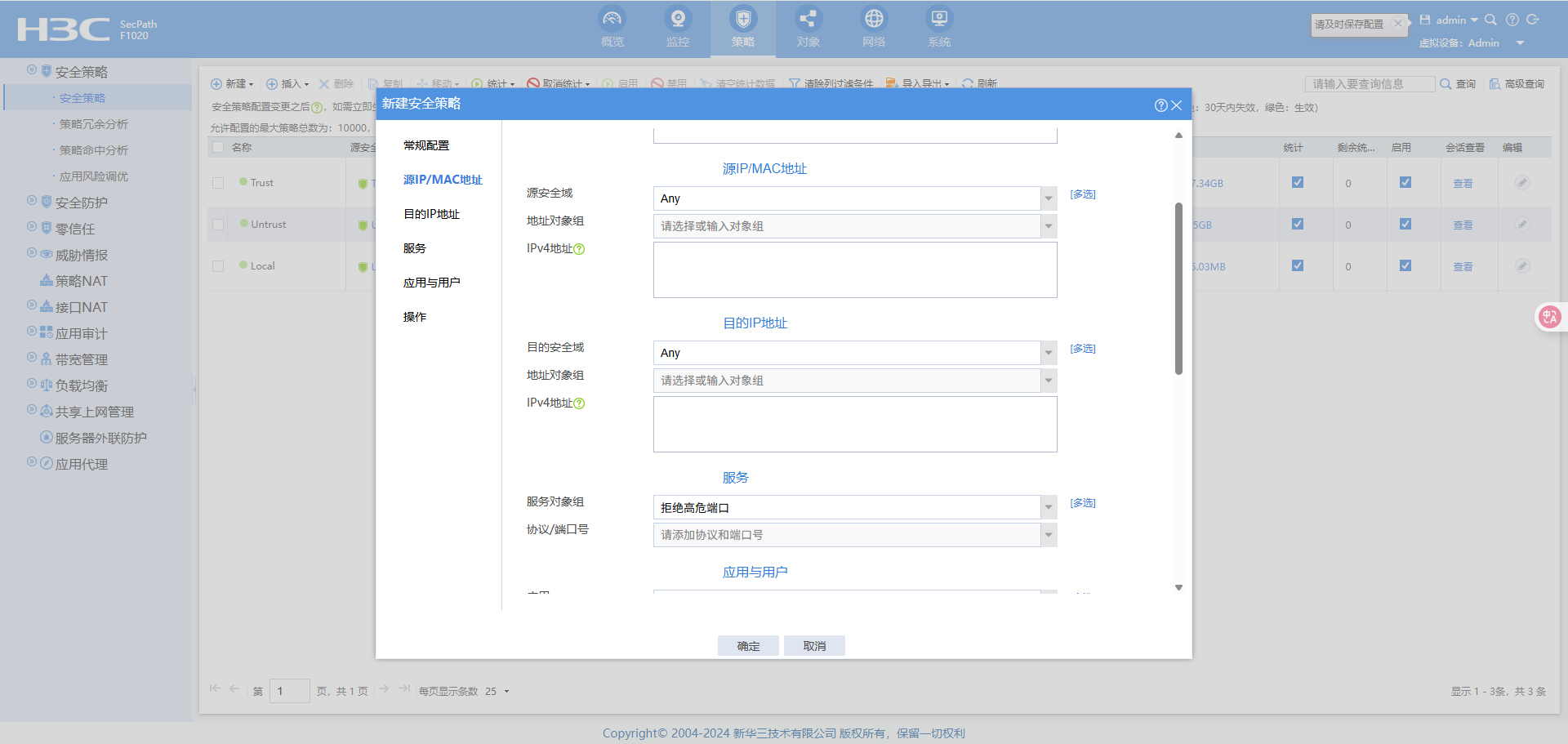Click the Overview (概览) dashboard icon
Viewport: 1568px width, 744px height.
(612, 20)
